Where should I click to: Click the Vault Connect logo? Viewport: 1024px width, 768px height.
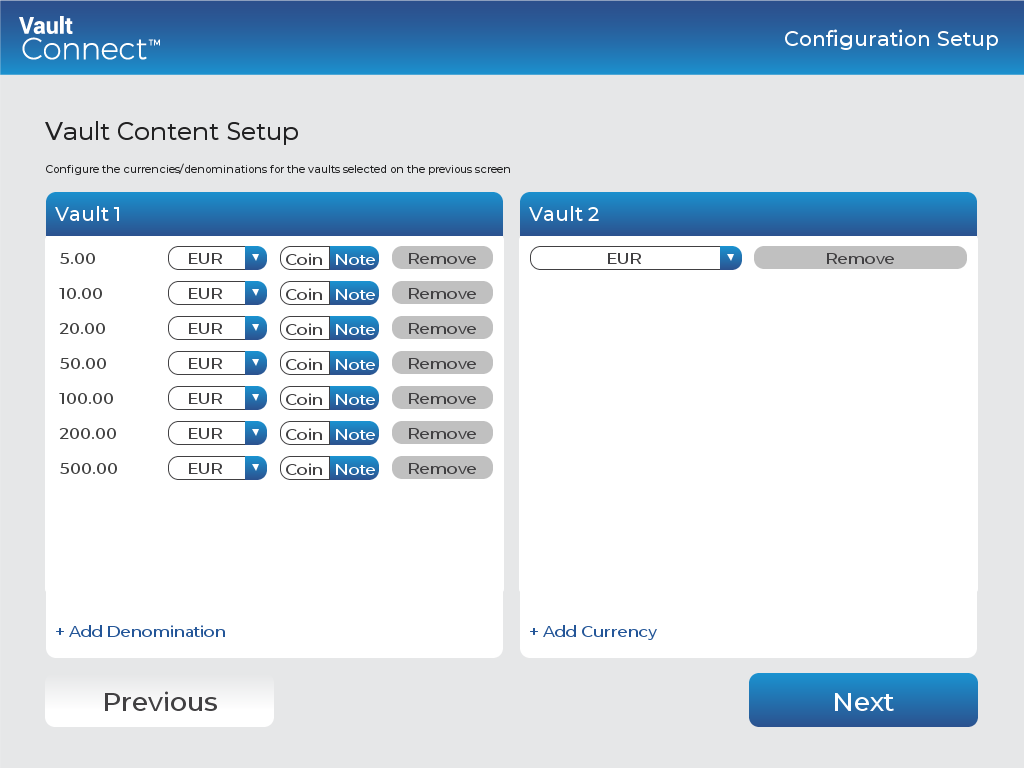point(90,38)
